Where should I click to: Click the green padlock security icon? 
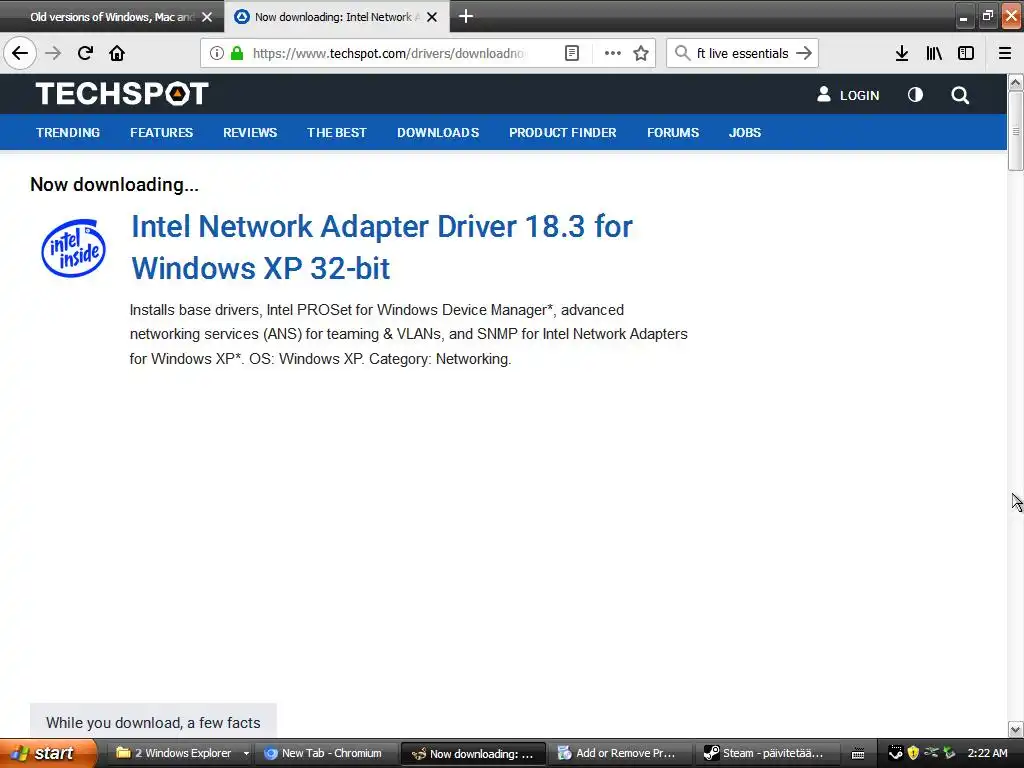[238, 53]
